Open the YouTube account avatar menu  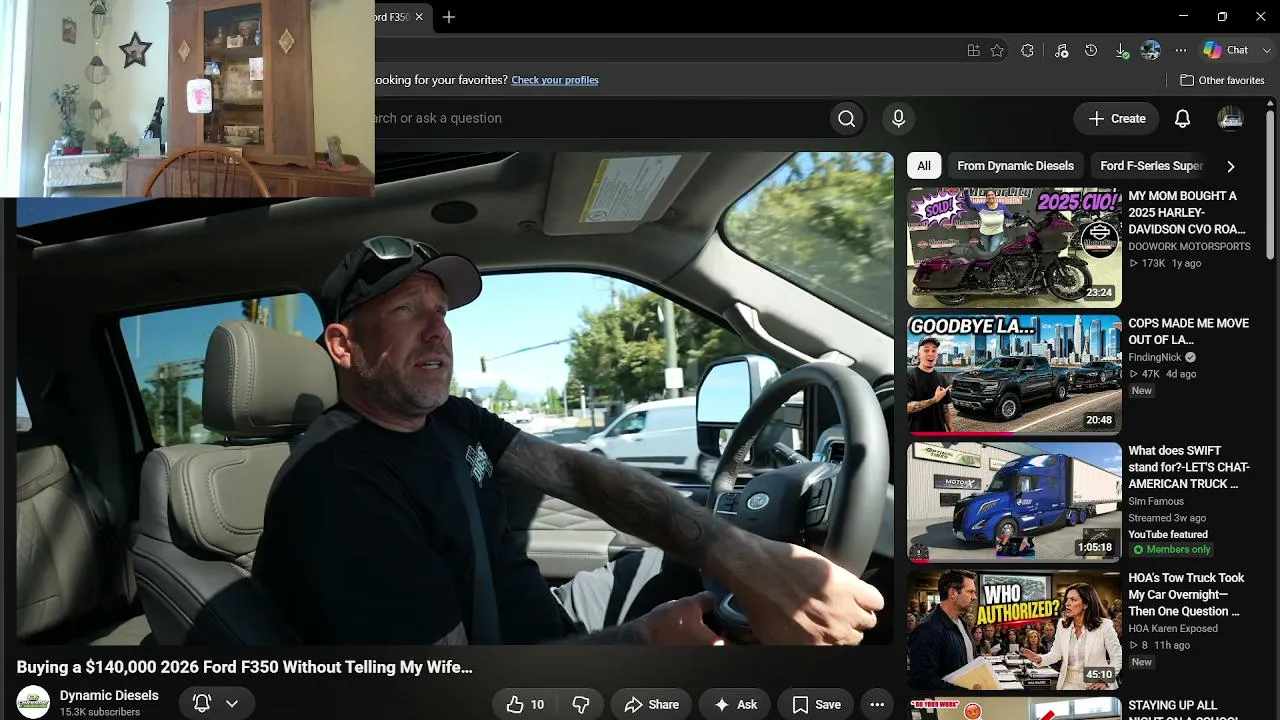click(1230, 118)
